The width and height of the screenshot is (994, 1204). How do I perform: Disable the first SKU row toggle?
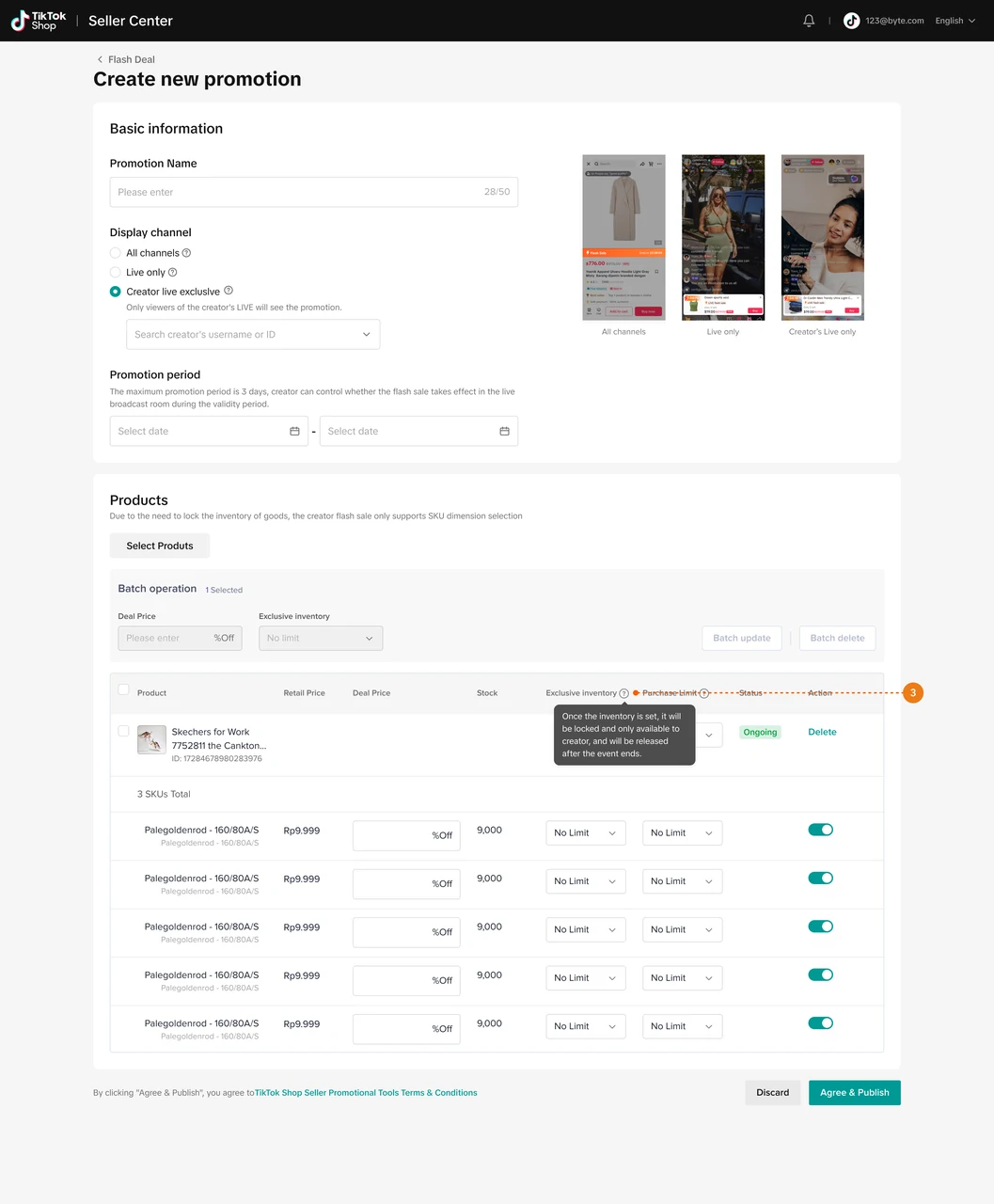pos(820,830)
